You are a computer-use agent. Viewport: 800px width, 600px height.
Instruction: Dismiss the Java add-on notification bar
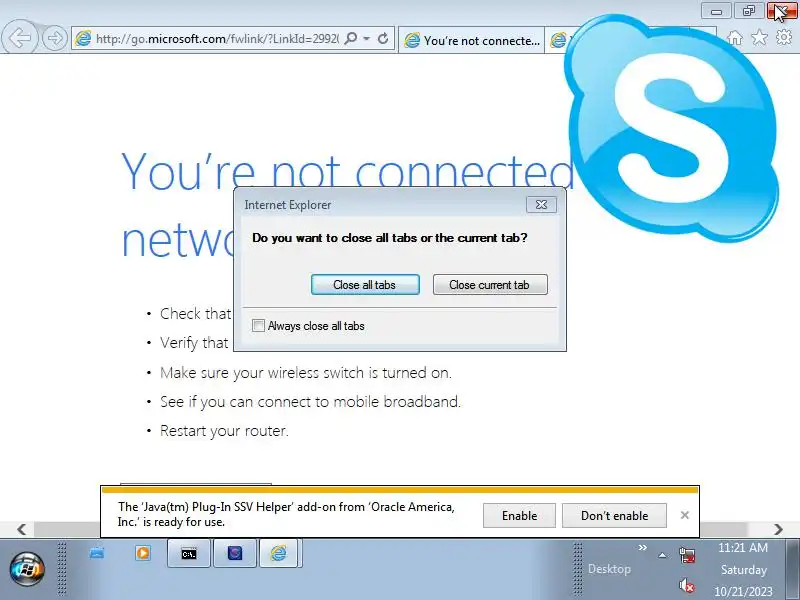(685, 515)
